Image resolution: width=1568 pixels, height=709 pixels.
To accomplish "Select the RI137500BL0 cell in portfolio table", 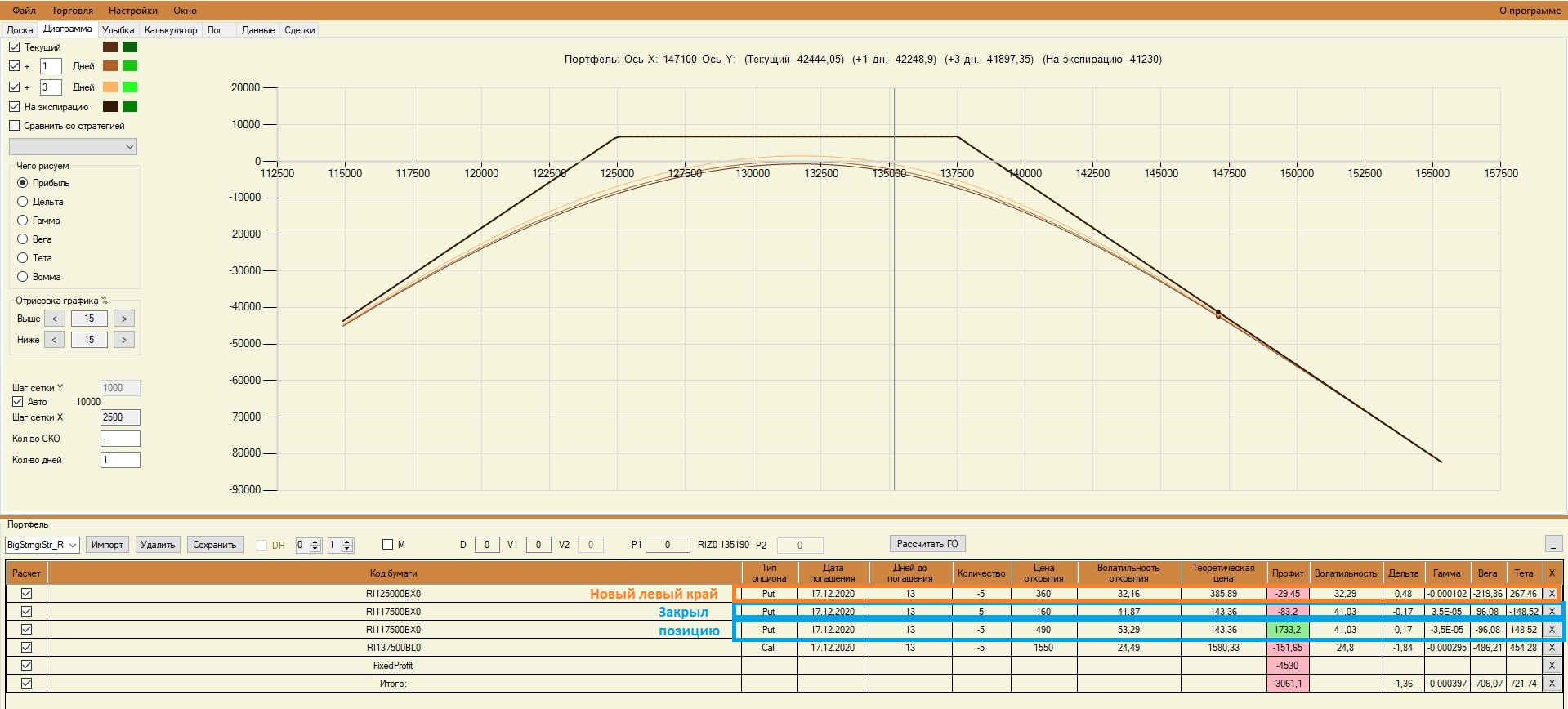I will coord(394,648).
